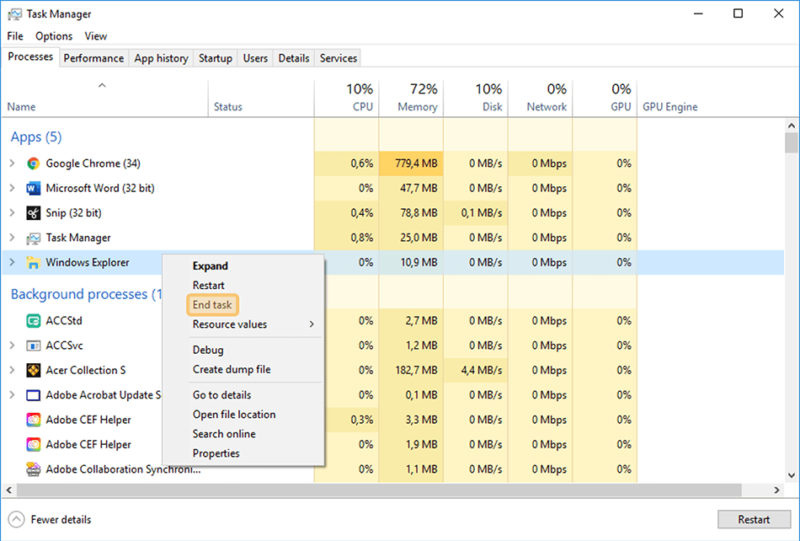Sort processes by GPU column

pyautogui.click(x=605, y=99)
